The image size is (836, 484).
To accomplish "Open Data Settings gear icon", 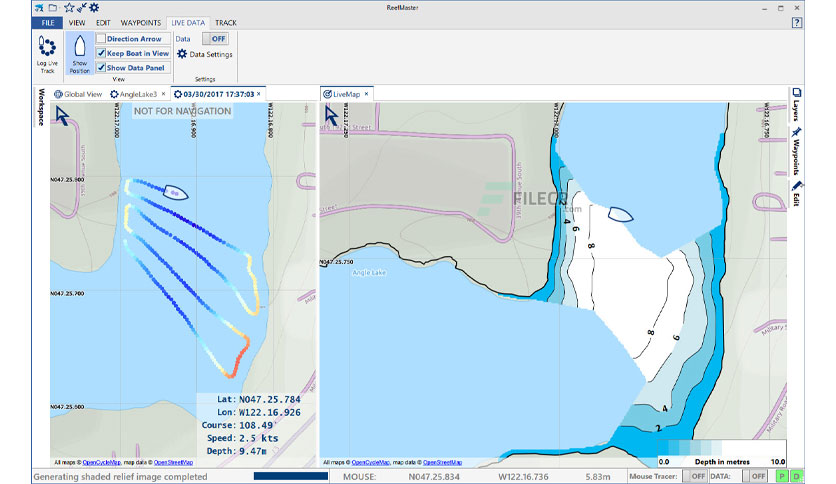I will [x=182, y=54].
